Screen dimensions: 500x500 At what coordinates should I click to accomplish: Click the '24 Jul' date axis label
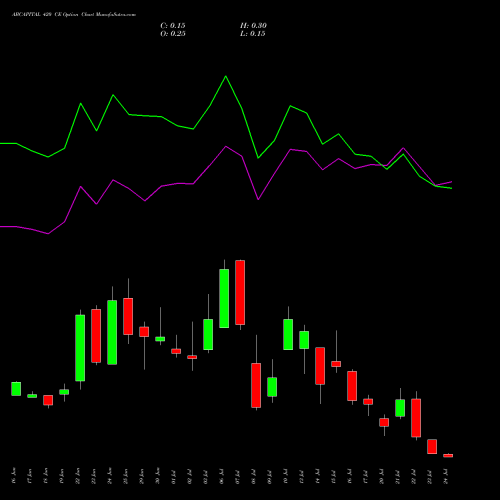(446, 476)
